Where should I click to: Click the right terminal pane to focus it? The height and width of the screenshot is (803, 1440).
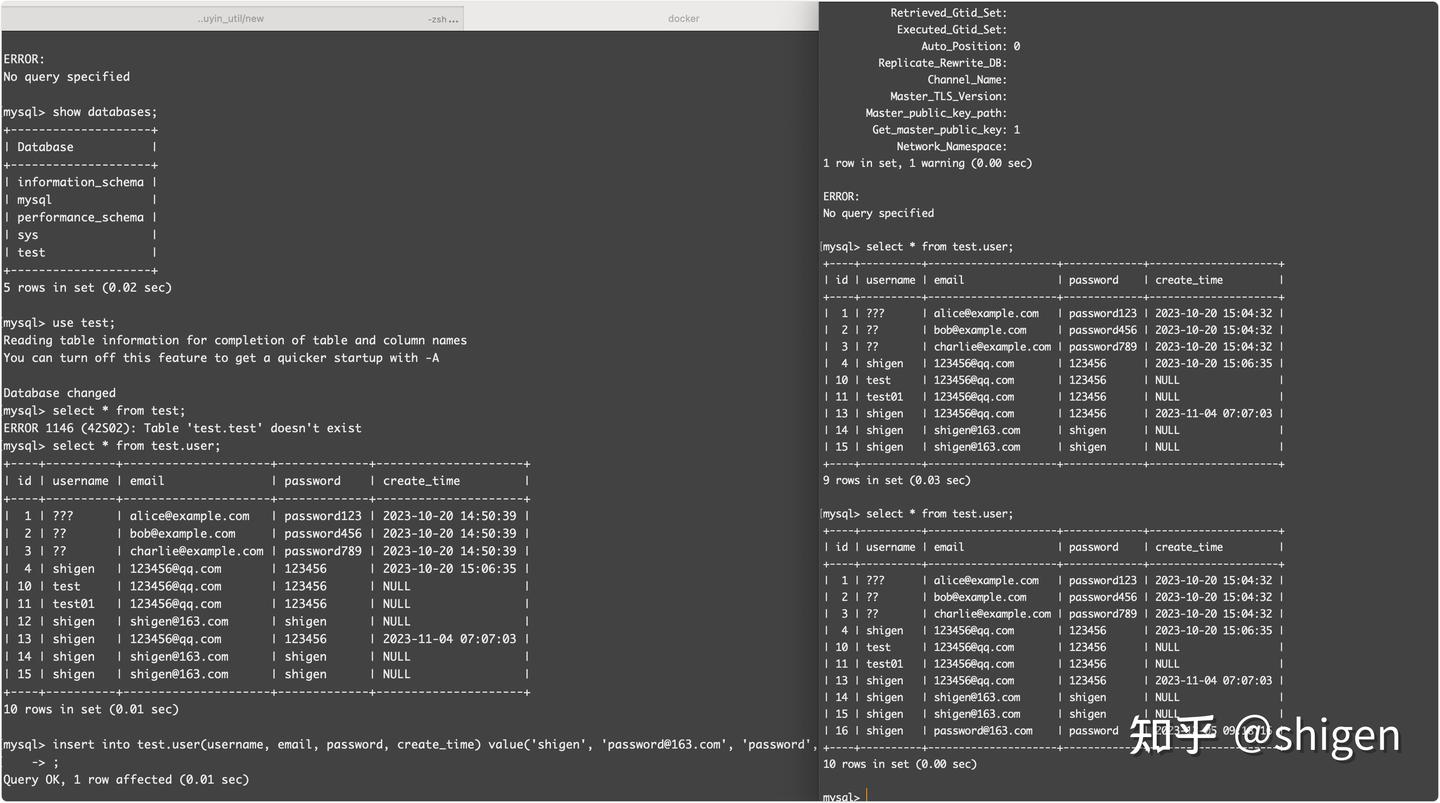(1100, 400)
